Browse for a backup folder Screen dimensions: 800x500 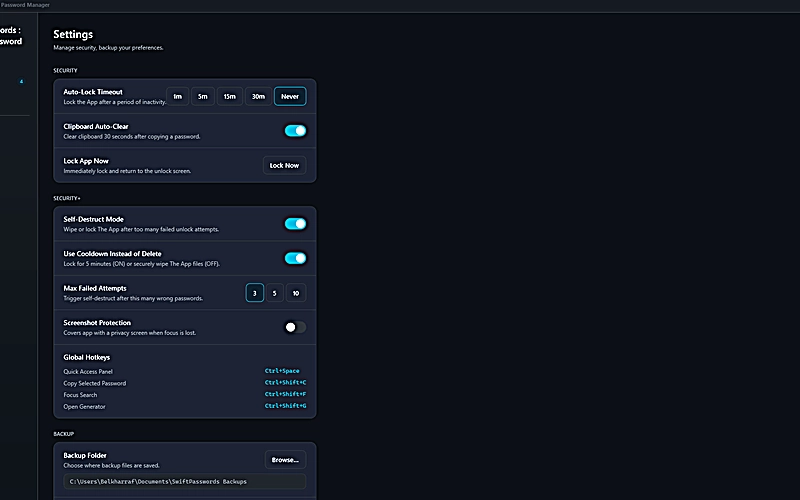pos(285,460)
